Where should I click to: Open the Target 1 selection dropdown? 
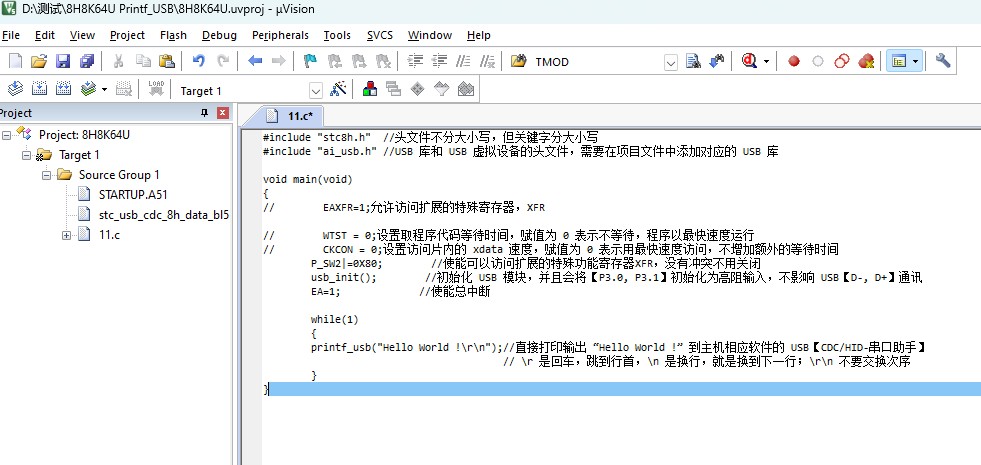[x=316, y=90]
